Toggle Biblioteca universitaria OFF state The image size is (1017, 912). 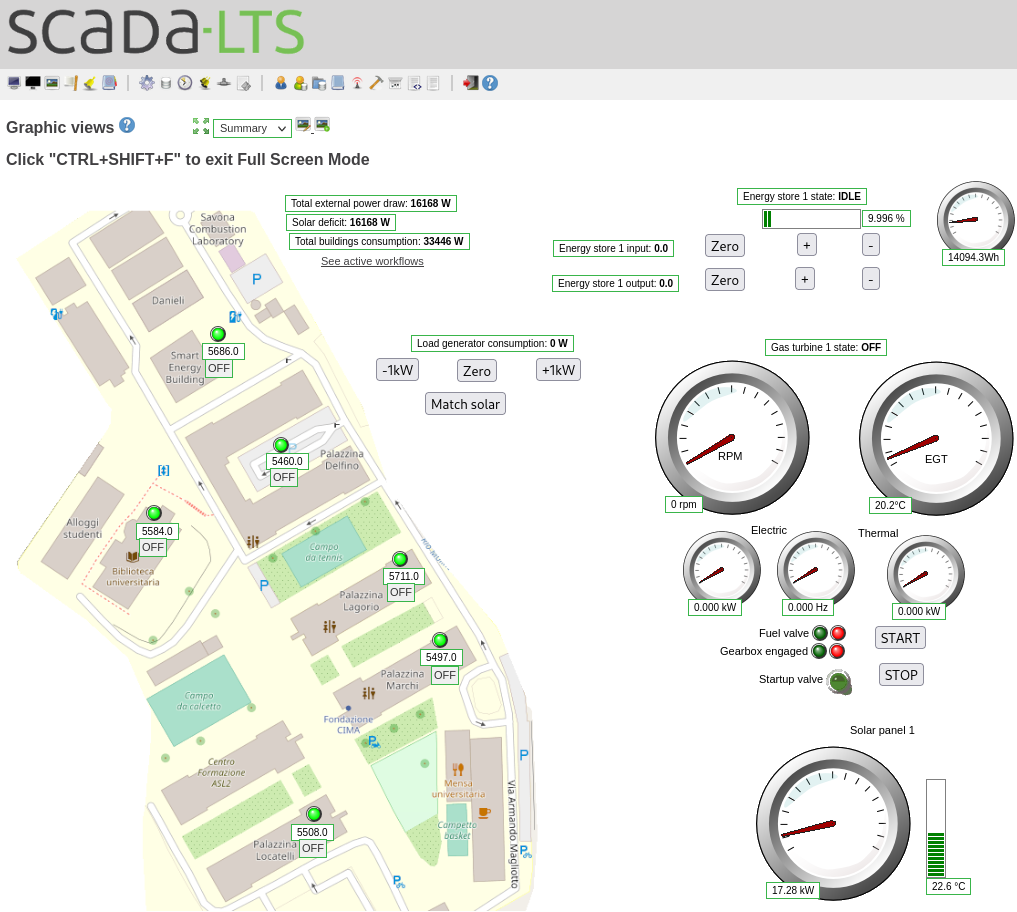[153, 547]
